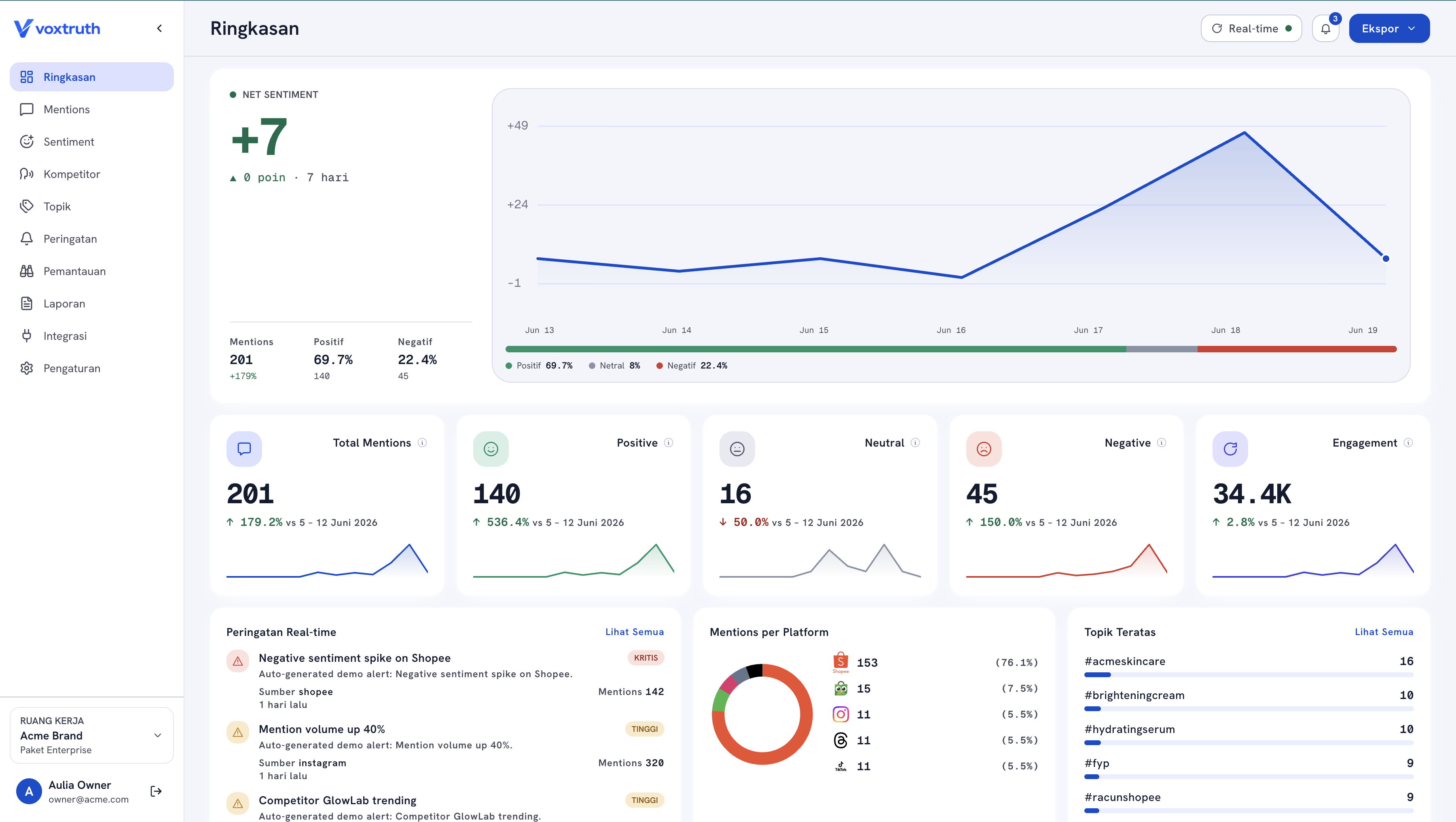Click the Shopee platform icon
The image size is (1456, 822).
tap(840, 662)
